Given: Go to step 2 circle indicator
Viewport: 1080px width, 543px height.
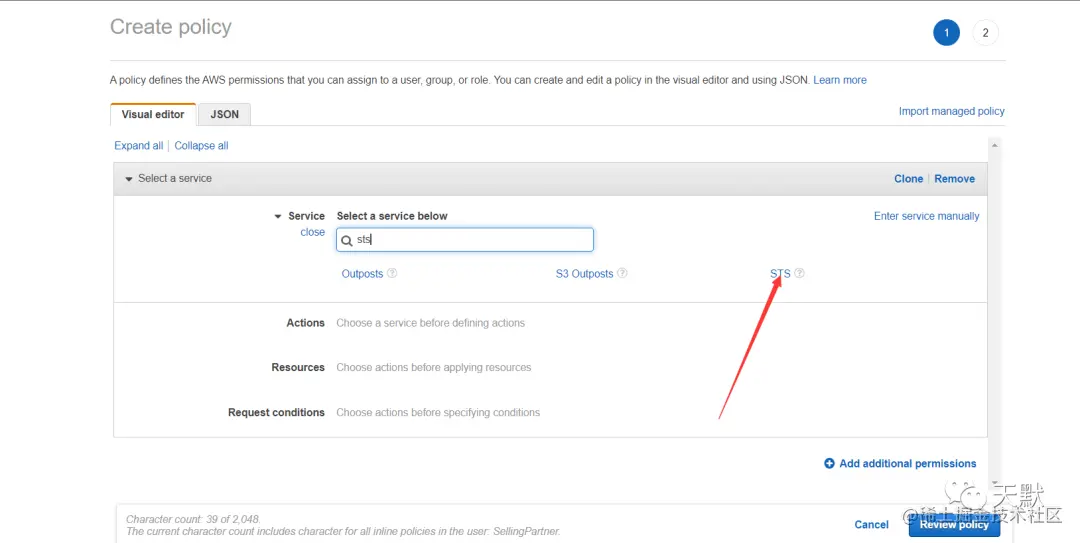Looking at the screenshot, I should 986,32.
